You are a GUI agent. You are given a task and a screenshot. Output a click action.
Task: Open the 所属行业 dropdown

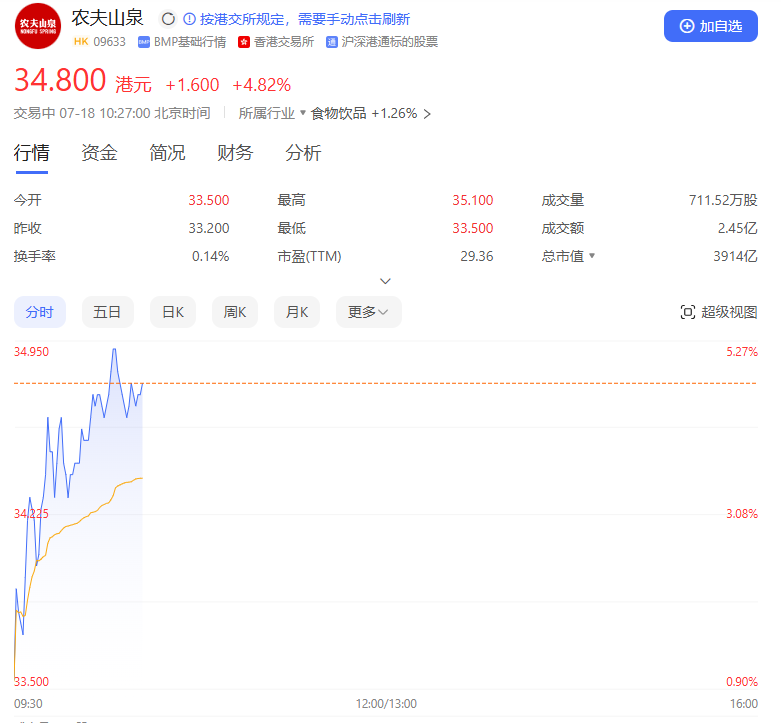pos(272,114)
